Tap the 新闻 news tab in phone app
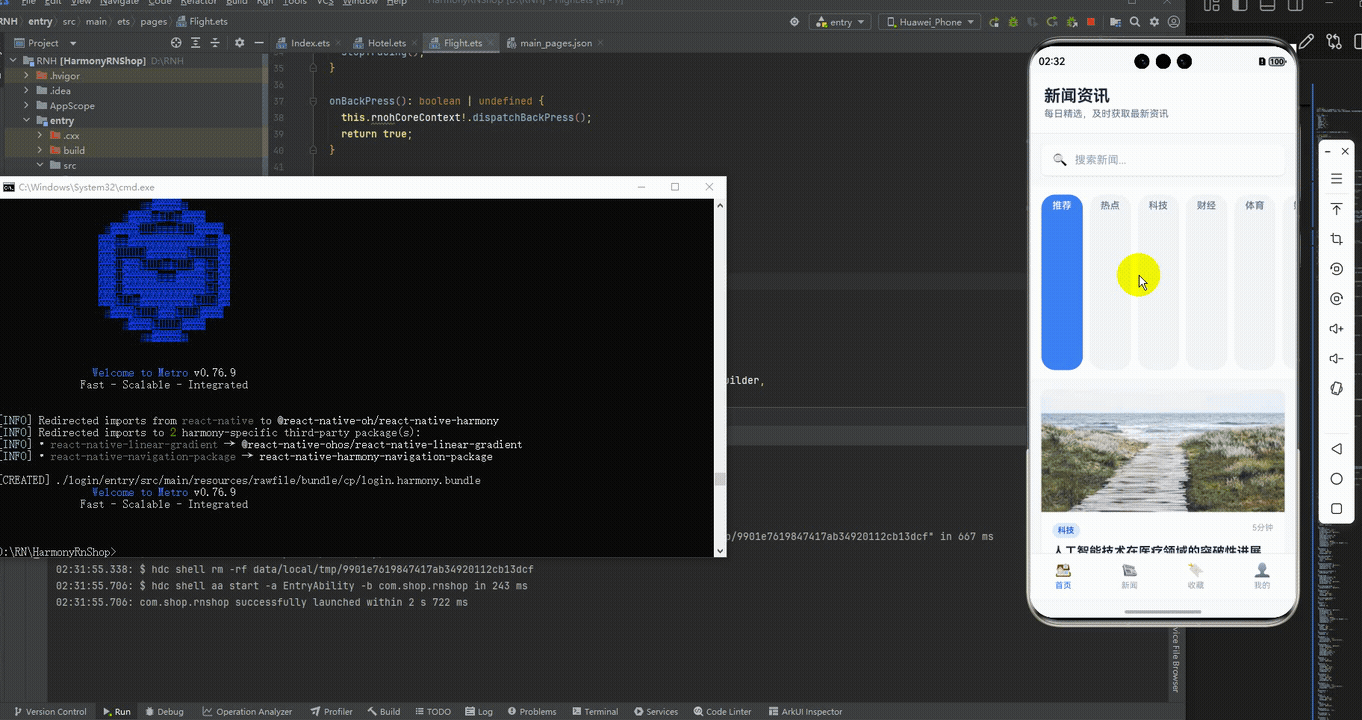Image resolution: width=1362 pixels, height=720 pixels. pos(1129,576)
